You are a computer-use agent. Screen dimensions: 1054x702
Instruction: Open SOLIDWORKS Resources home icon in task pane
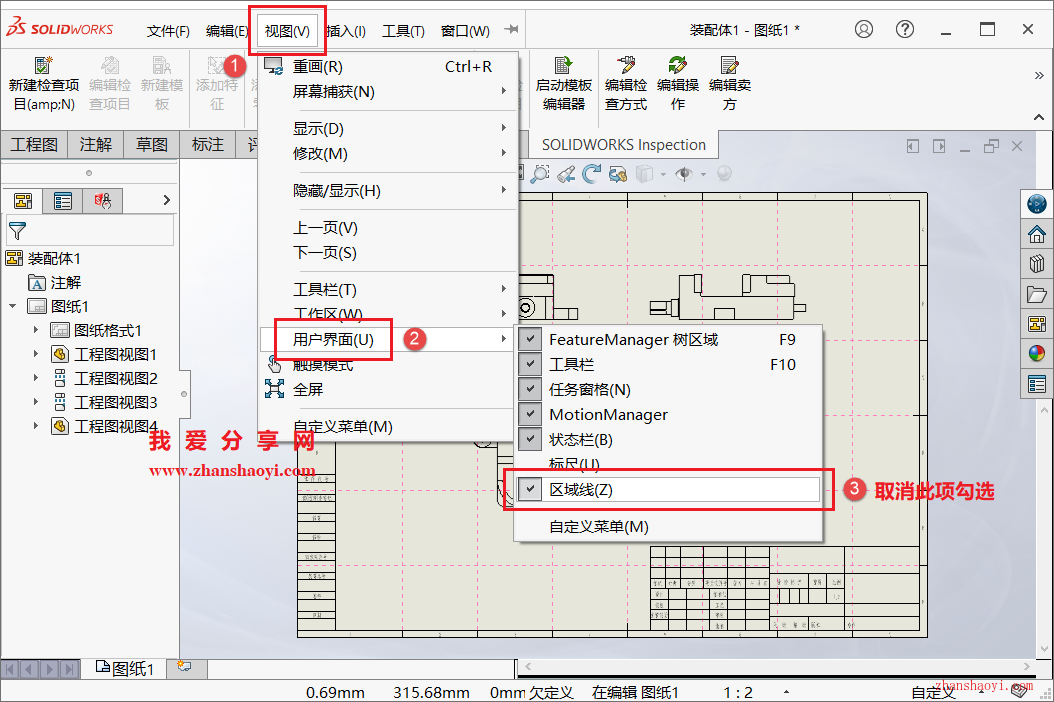(1037, 234)
